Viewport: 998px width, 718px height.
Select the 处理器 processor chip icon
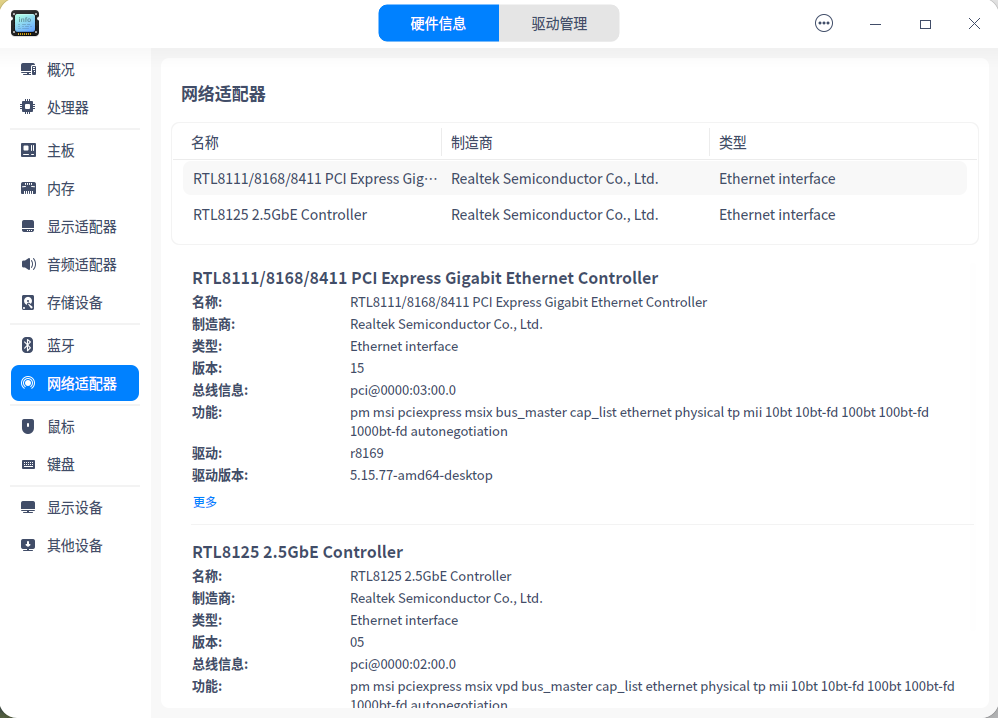[28, 107]
